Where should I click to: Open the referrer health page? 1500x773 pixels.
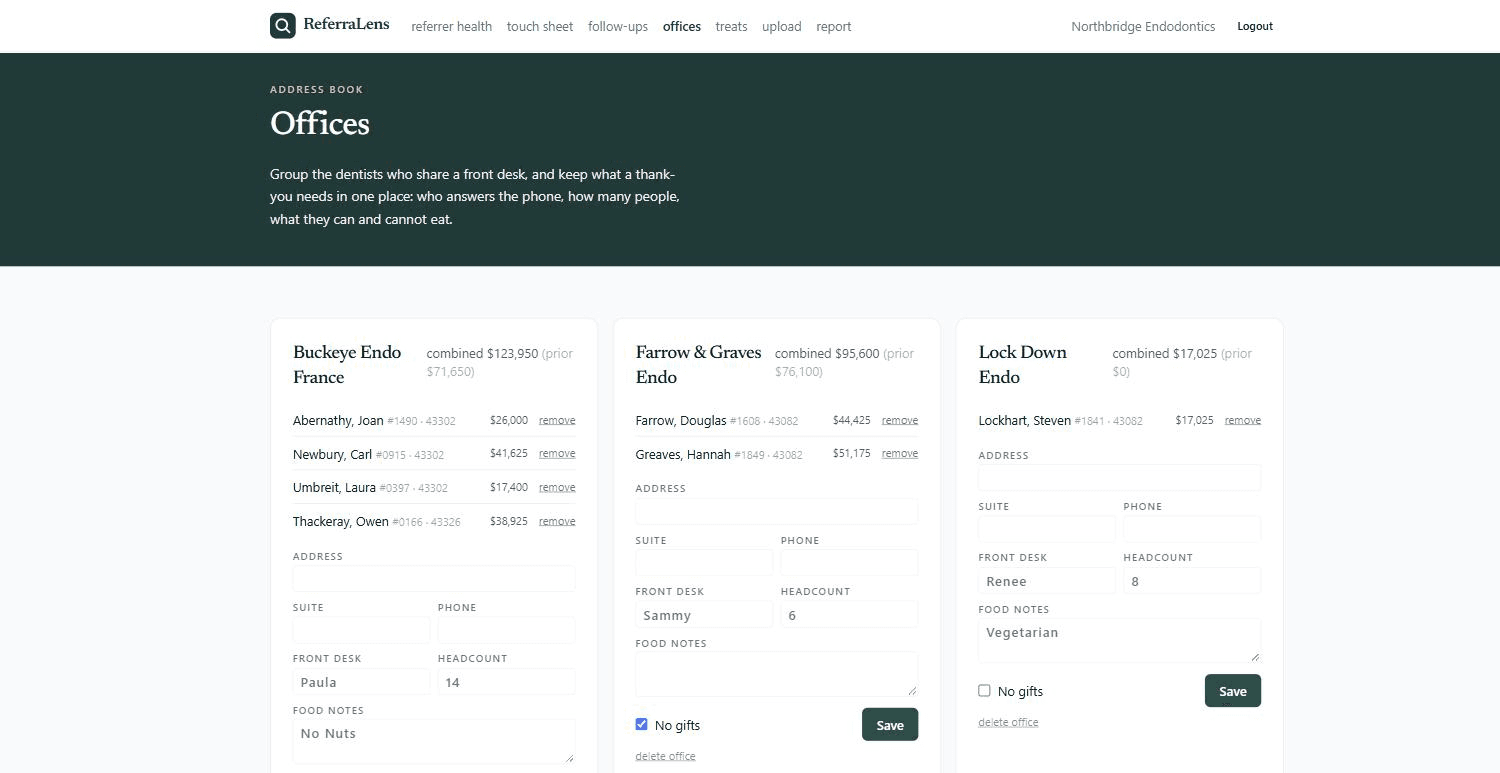[451, 27]
